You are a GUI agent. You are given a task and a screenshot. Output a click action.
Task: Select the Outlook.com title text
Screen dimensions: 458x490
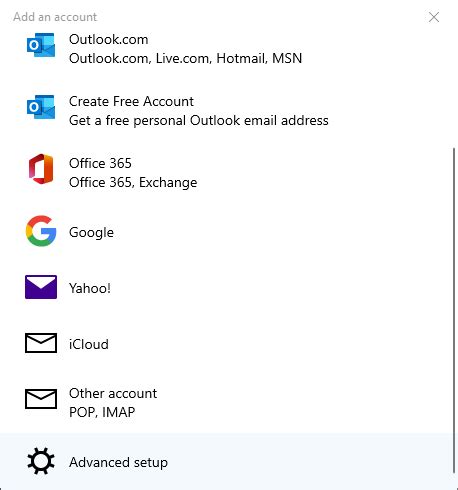pos(109,39)
